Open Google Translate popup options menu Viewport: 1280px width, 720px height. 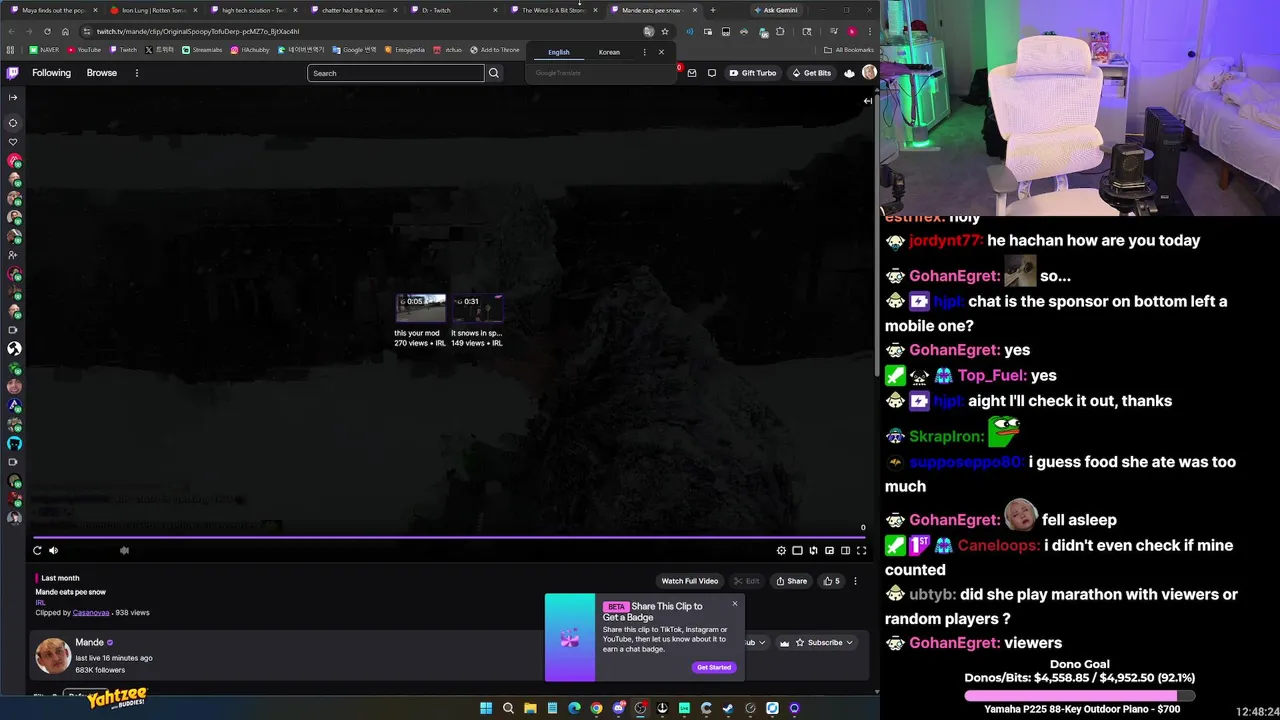(x=644, y=52)
